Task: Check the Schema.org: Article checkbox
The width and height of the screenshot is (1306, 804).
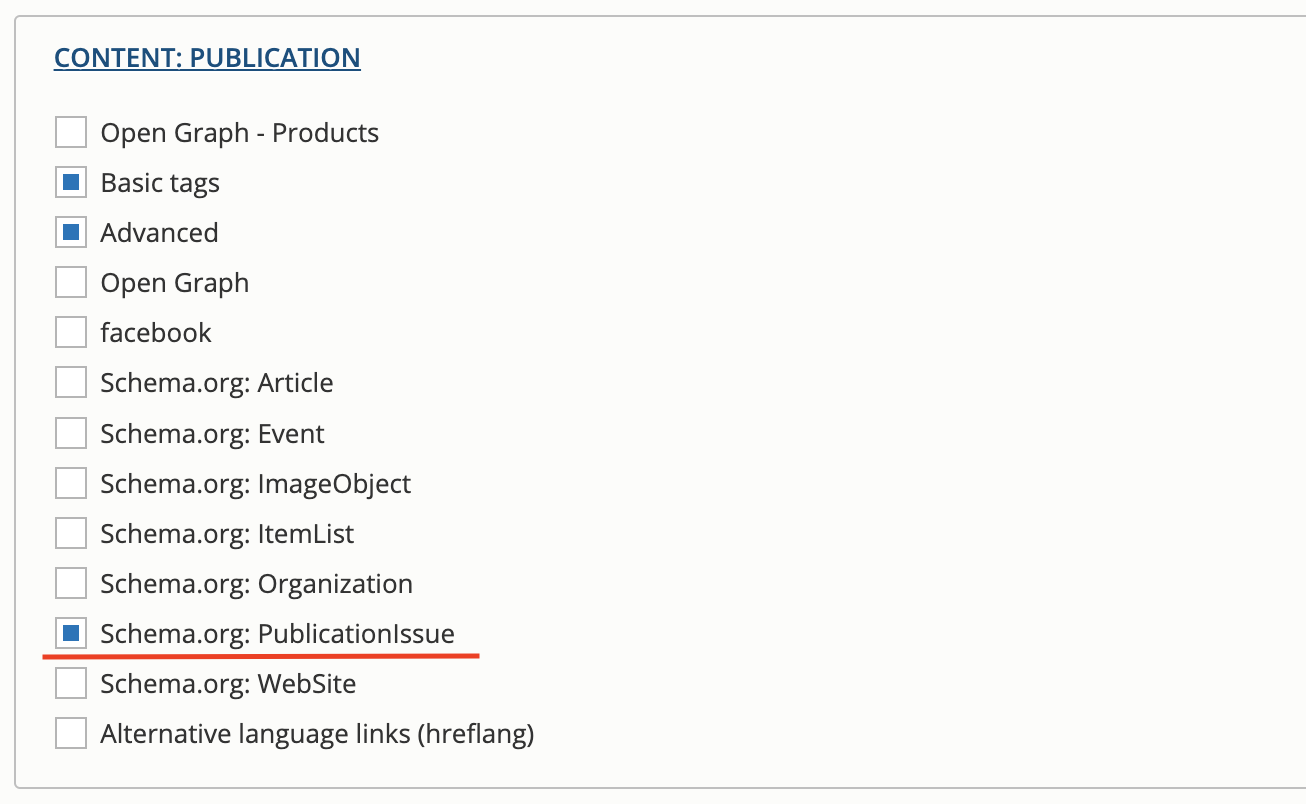Action: click(70, 382)
